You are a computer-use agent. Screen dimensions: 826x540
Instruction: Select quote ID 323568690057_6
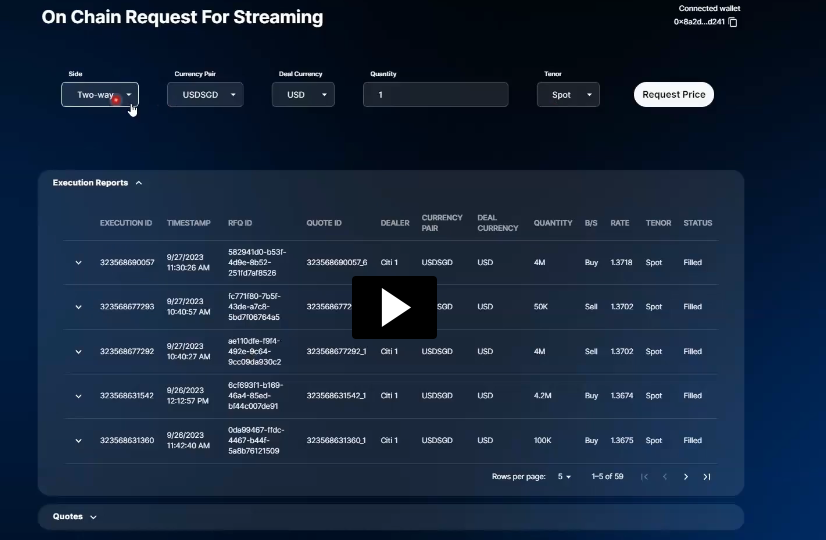(337, 262)
